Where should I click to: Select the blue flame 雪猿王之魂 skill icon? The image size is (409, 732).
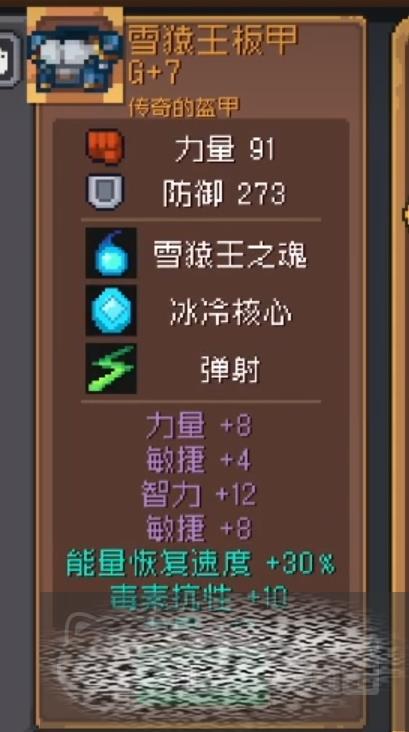pyautogui.click(x=111, y=253)
